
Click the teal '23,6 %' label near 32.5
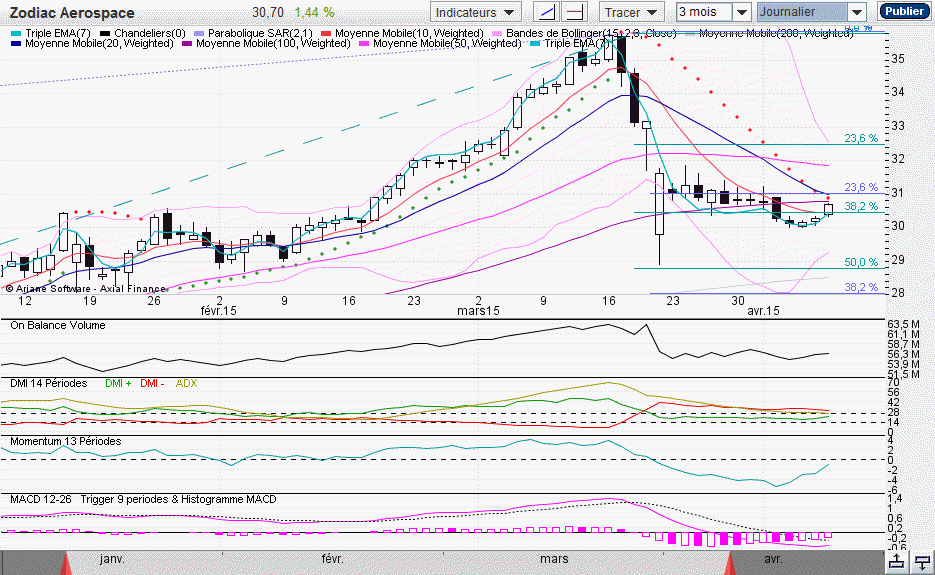click(861, 138)
